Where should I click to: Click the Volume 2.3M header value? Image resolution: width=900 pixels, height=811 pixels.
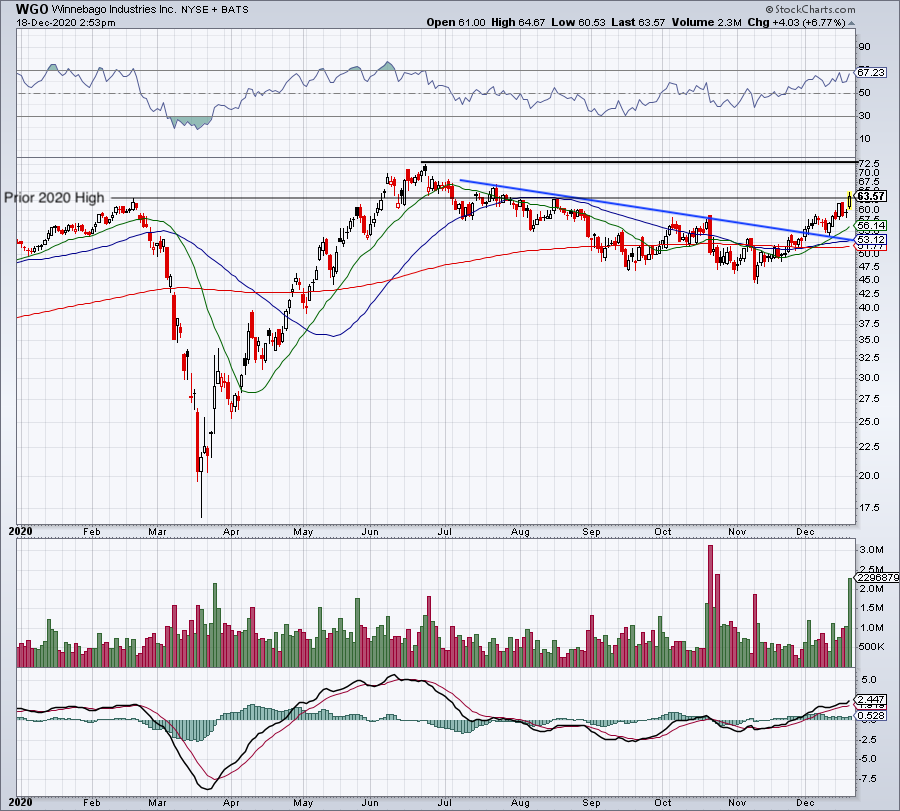707,23
